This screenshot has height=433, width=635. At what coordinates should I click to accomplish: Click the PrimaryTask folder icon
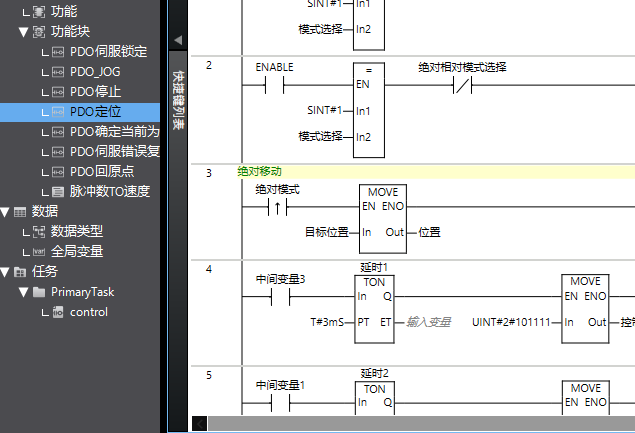point(39,292)
